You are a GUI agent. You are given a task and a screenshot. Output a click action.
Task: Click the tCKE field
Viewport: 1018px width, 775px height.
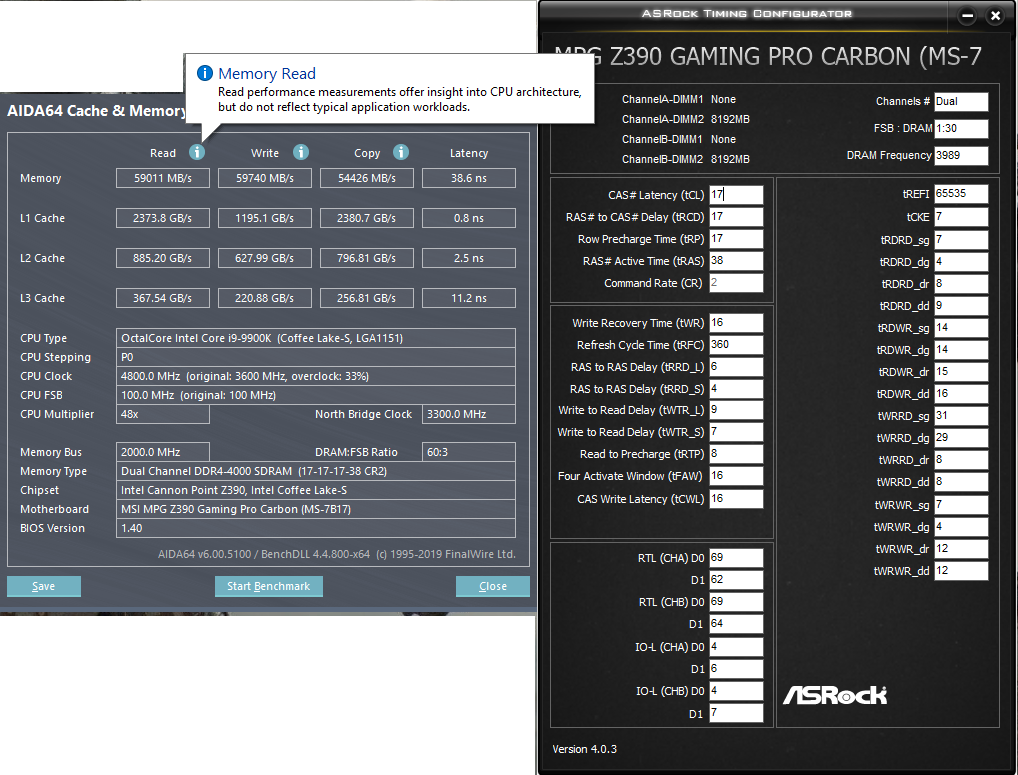click(x=961, y=217)
